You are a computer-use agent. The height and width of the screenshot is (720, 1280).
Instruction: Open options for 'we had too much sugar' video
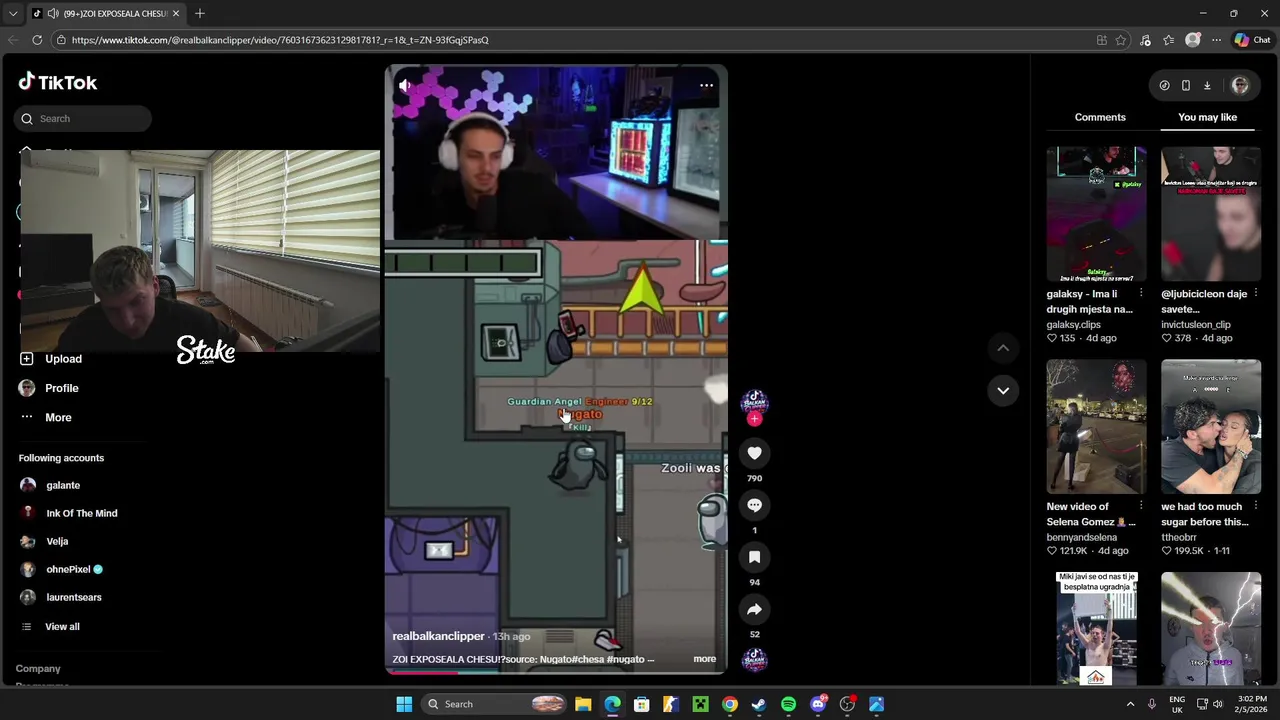tap(1256, 507)
